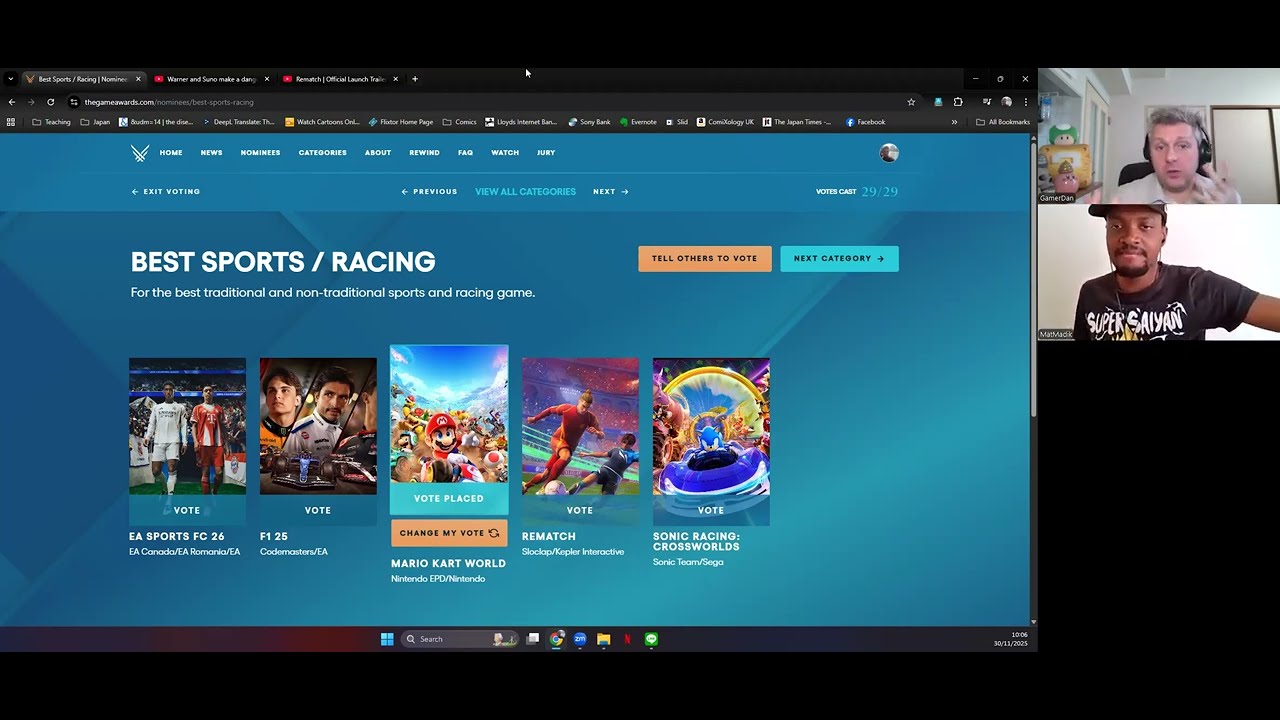1280x720 pixels.
Task: Open ABOUT in site navigation
Action: click(x=378, y=153)
